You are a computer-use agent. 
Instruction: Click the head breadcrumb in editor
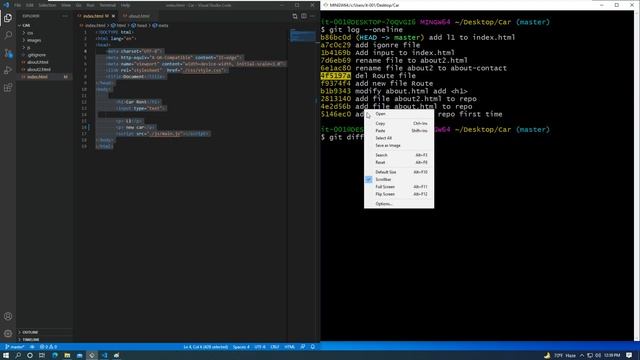141,25
